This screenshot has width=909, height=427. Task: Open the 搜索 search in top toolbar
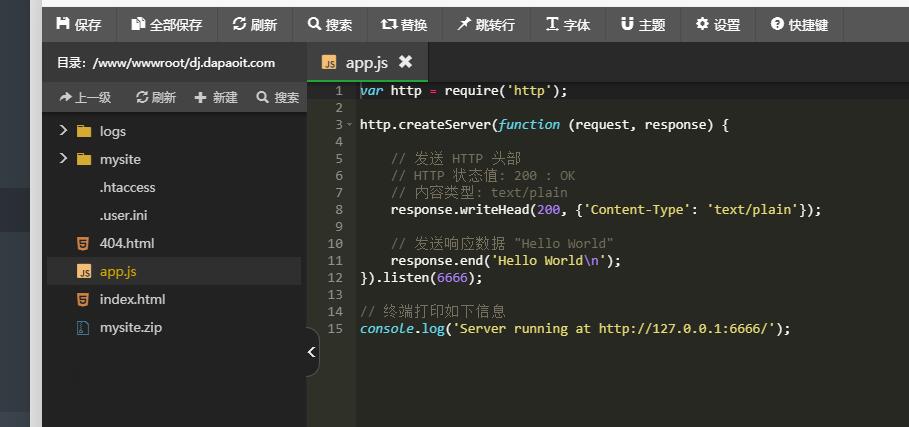[330, 25]
